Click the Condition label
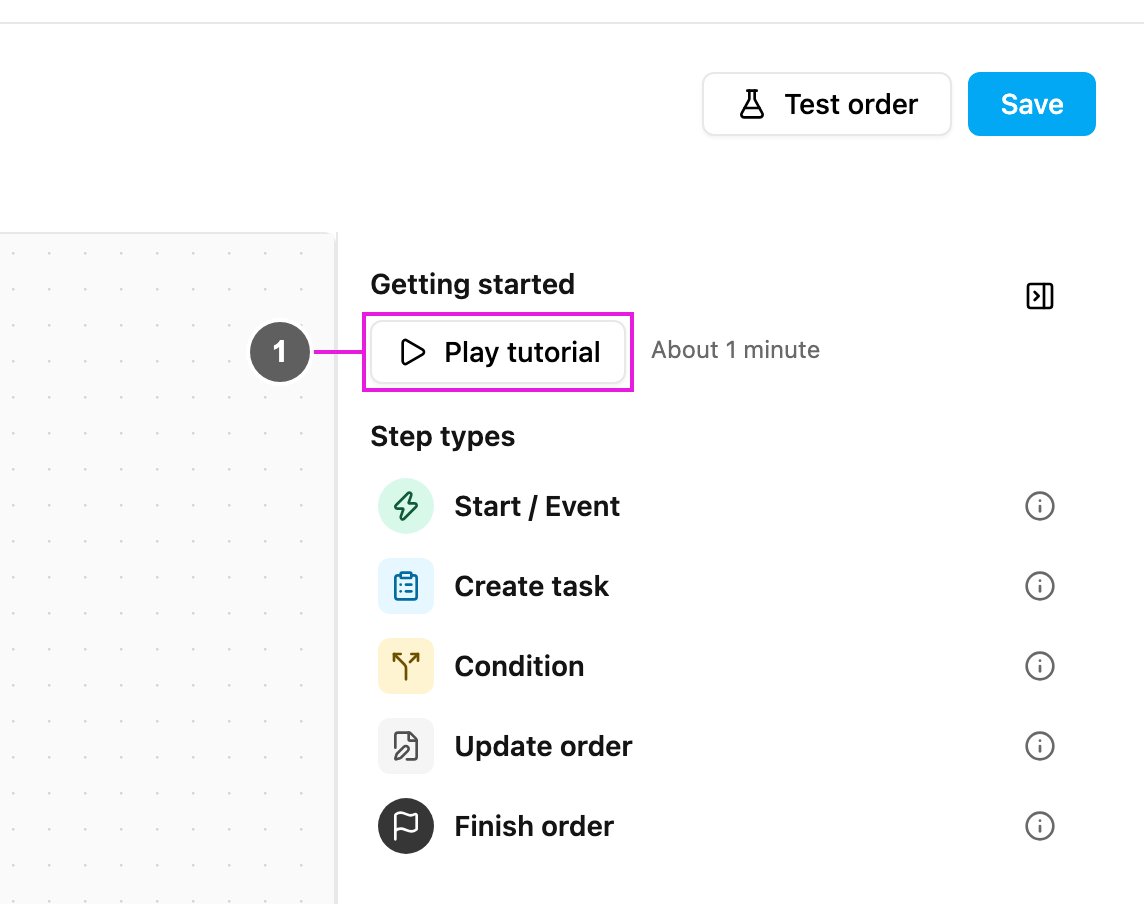The height and width of the screenshot is (904, 1144). pyautogui.click(x=519, y=666)
